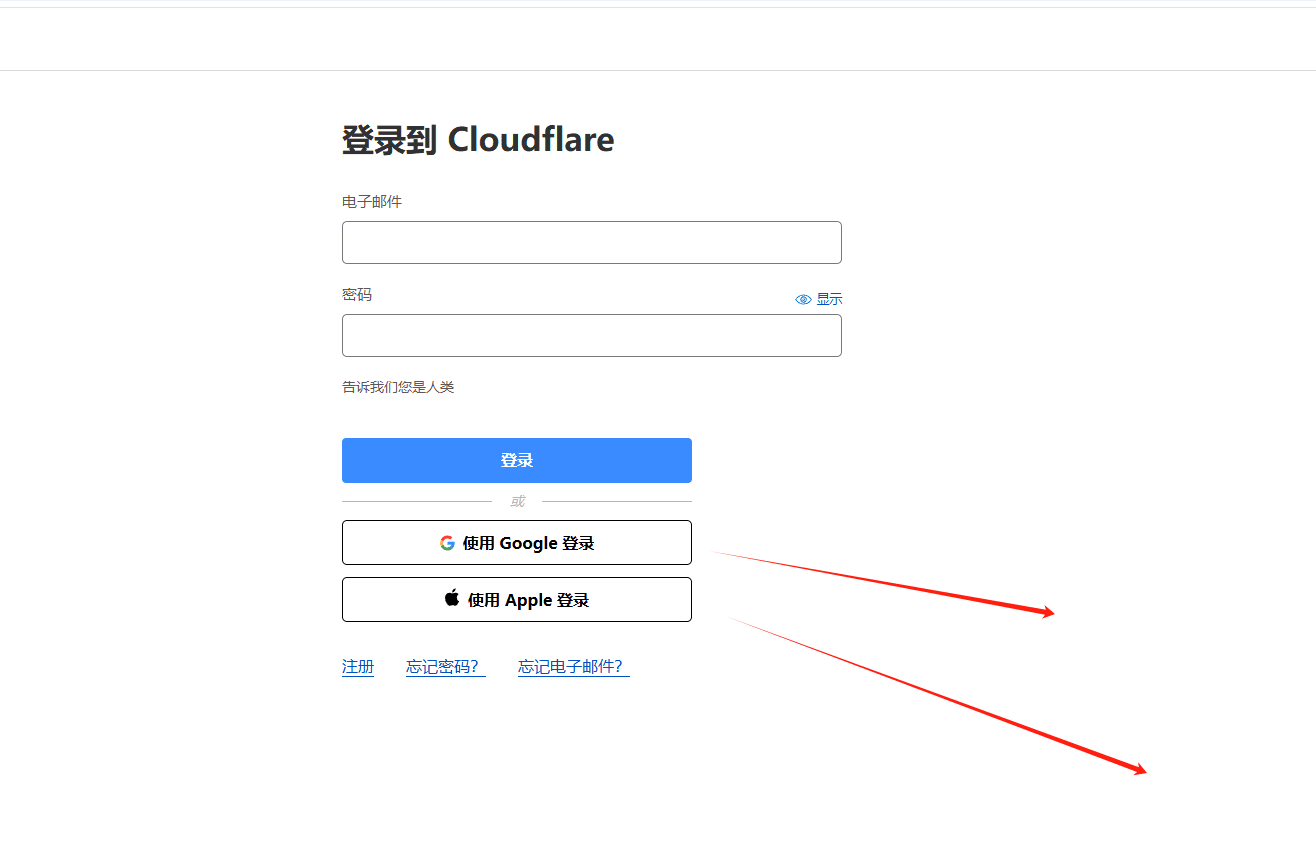This screenshot has height=858, width=1316.
Task: Focus the 密码 input field
Action: click(591, 335)
